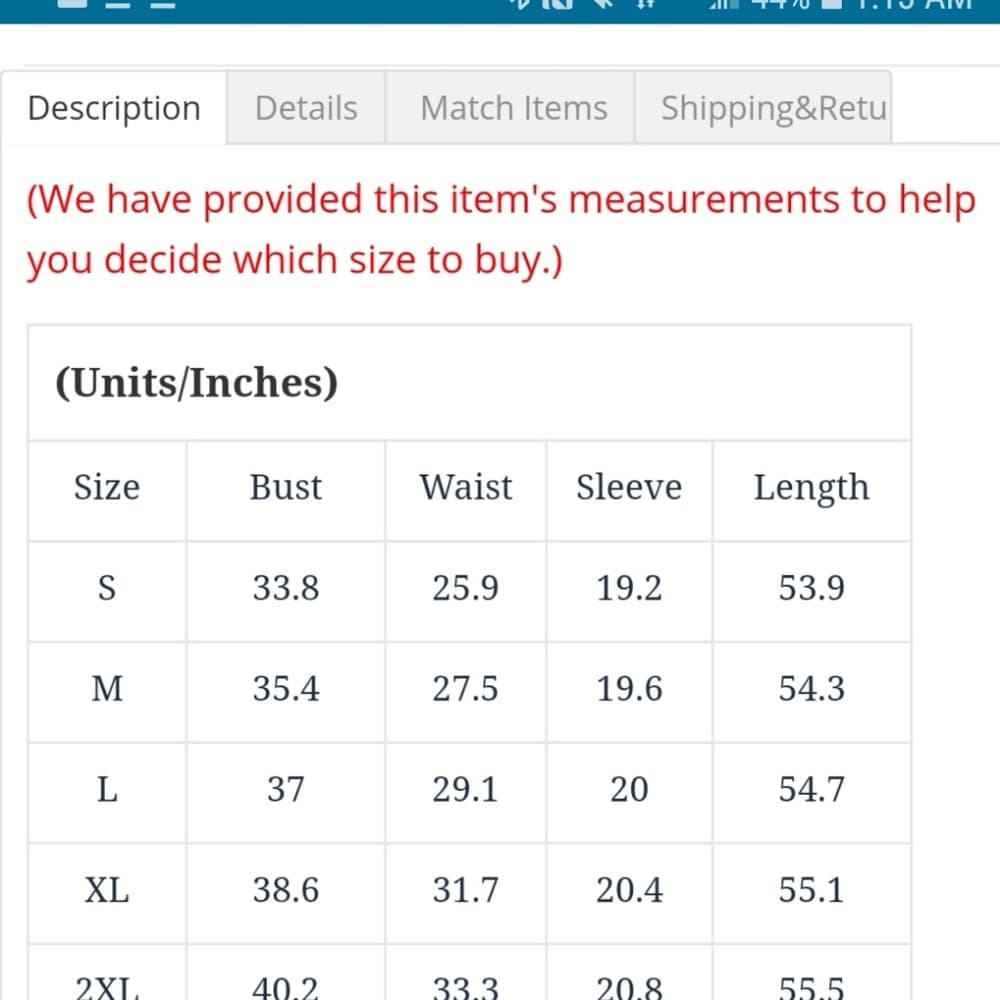This screenshot has height=1000, width=1000.
Task: Tap the 33.8 bust value for S
Action: coord(286,588)
